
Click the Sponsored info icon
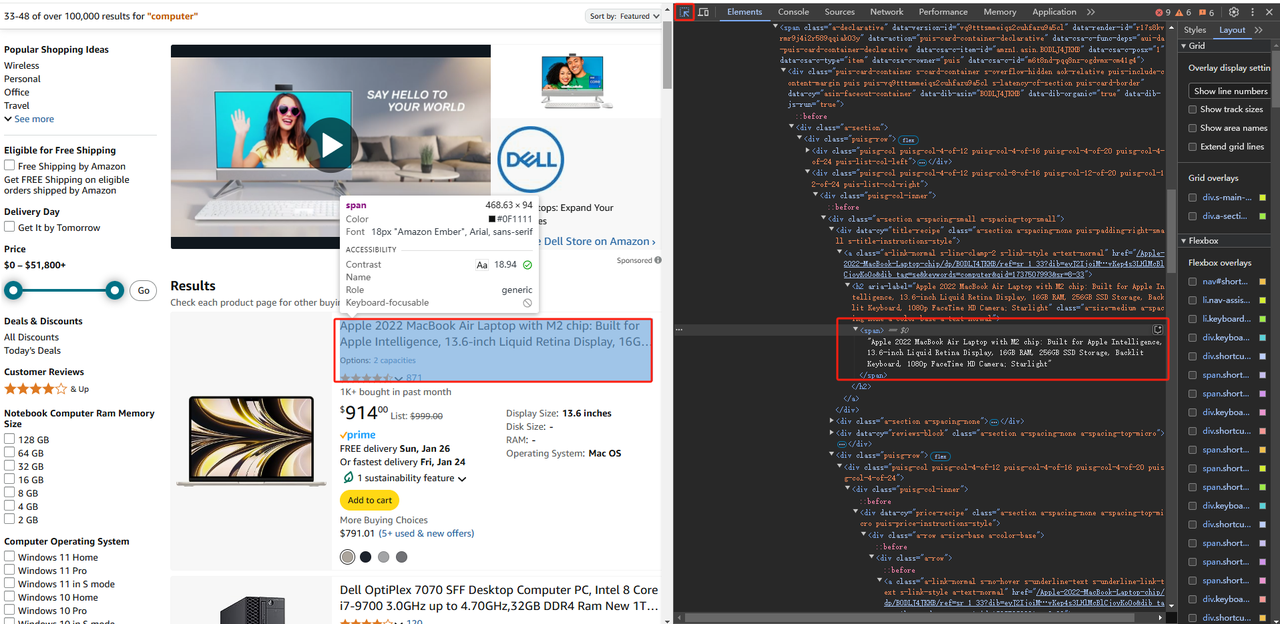(659, 260)
